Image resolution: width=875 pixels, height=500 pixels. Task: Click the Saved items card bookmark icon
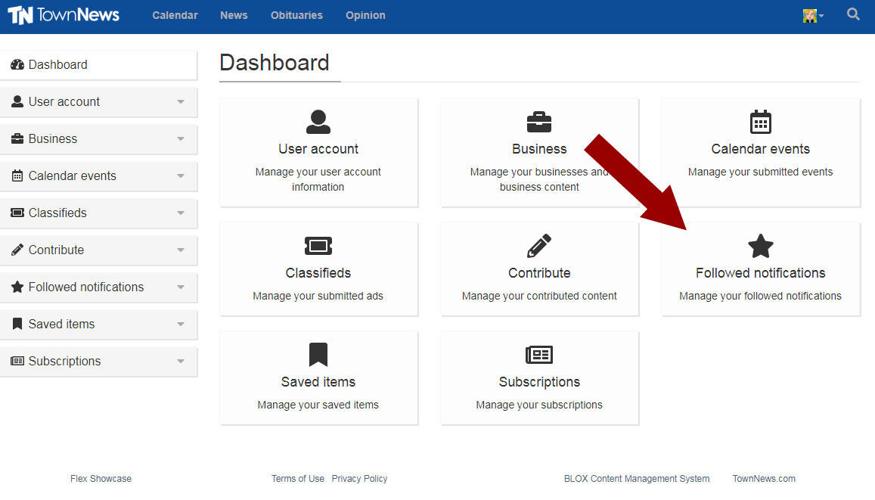(x=318, y=354)
